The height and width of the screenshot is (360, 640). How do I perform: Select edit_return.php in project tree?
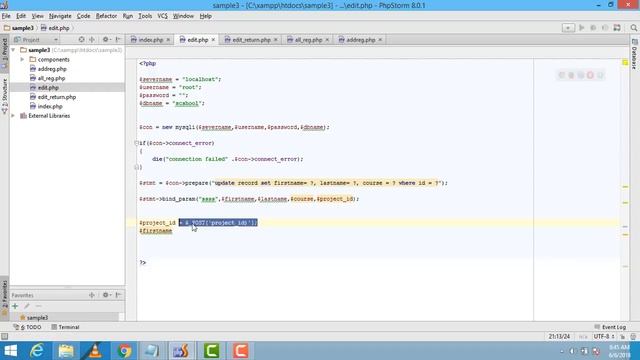57,97
